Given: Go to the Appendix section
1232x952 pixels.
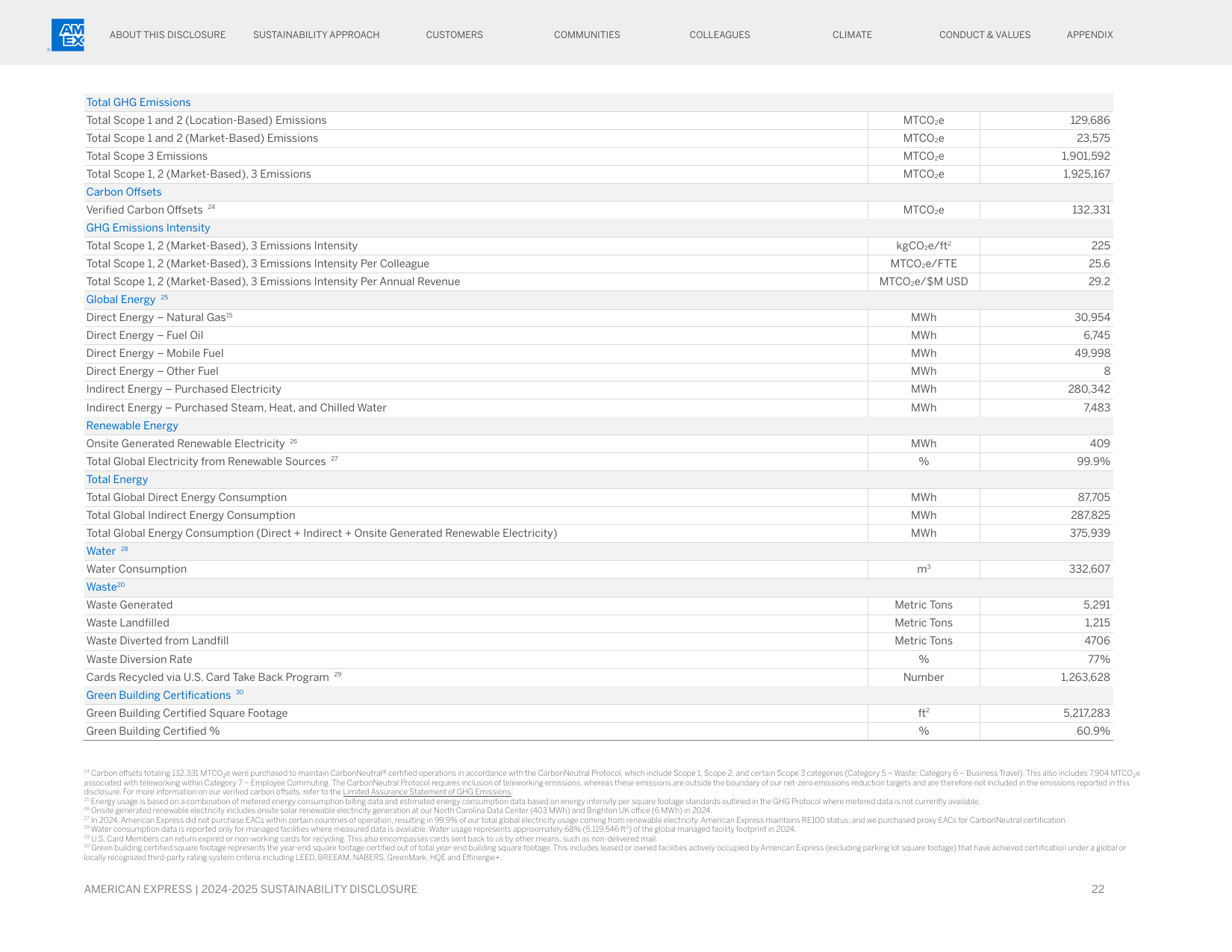Looking at the screenshot, I should (1089, 35).
